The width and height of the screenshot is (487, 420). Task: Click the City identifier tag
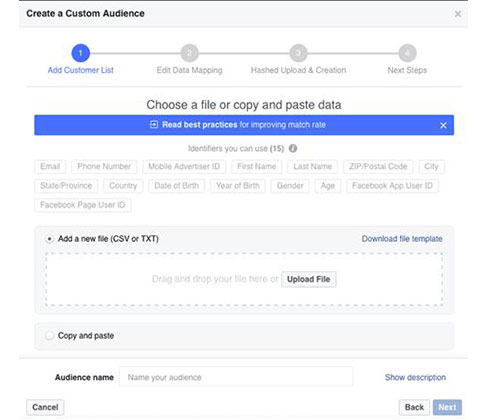point(431,166)
